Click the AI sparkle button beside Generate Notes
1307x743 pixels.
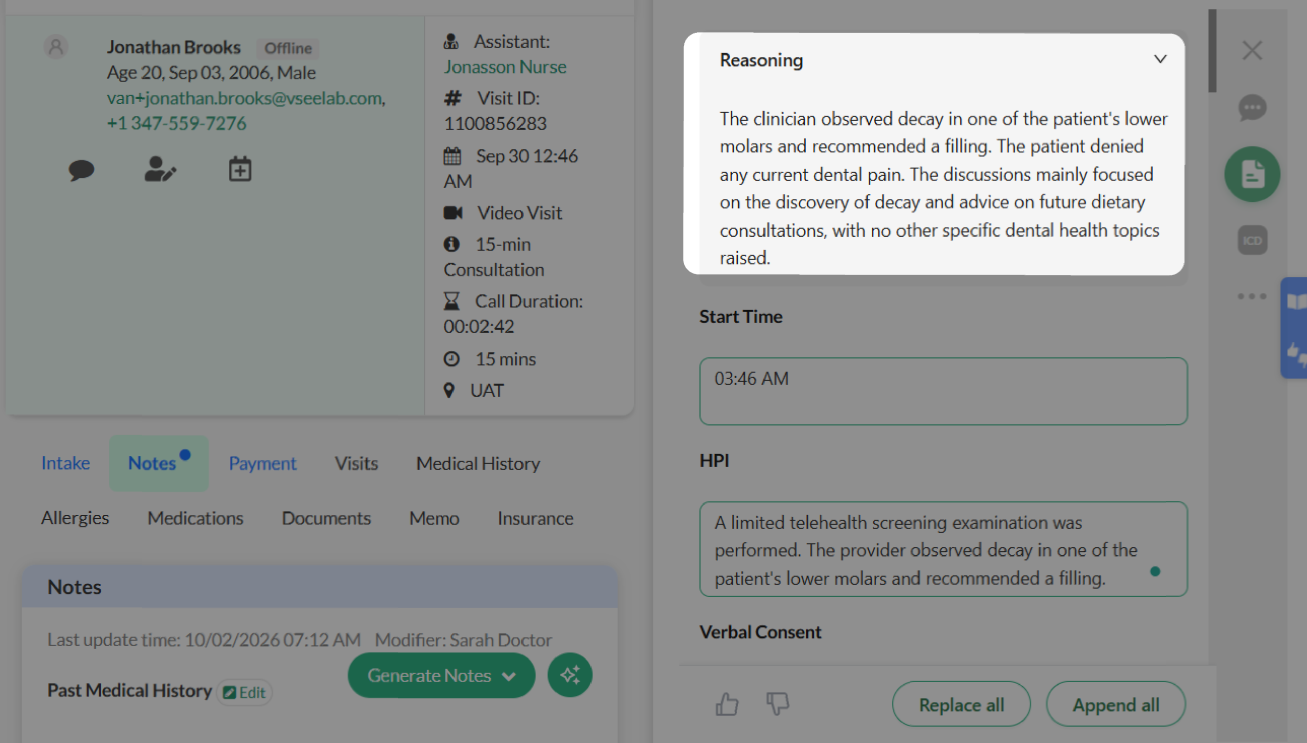pos(570,675)
